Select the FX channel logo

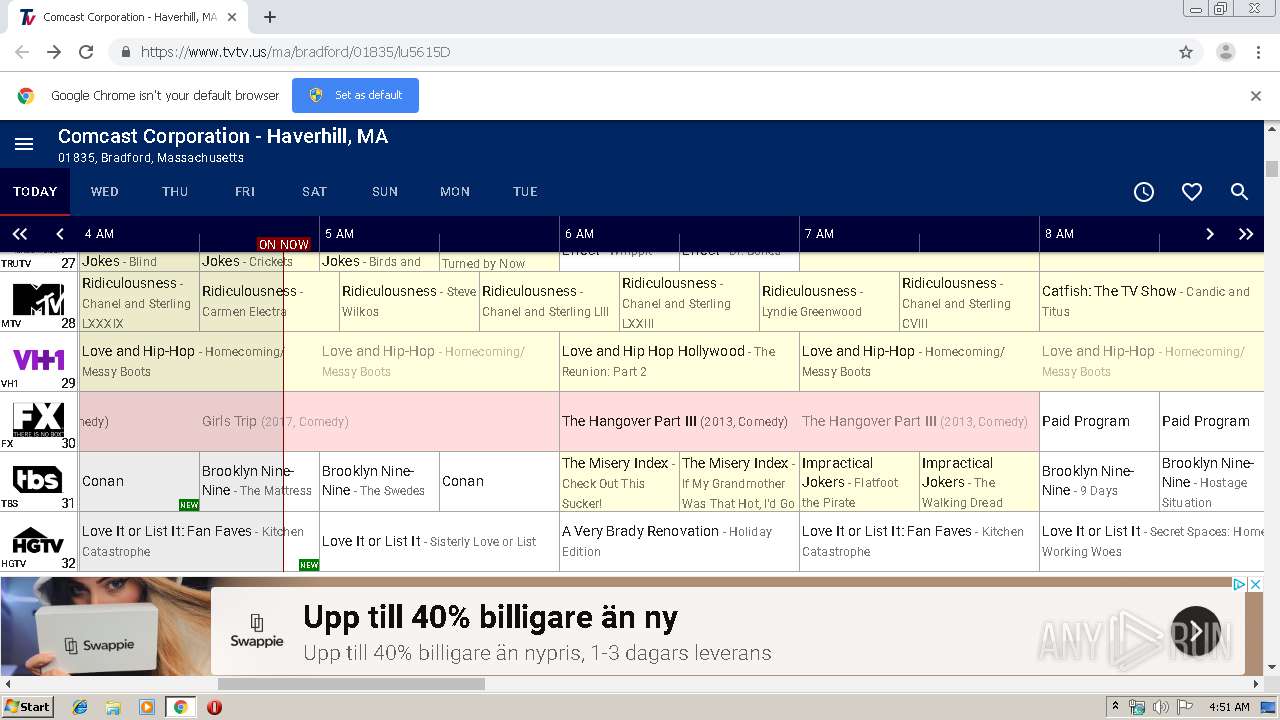38,421
